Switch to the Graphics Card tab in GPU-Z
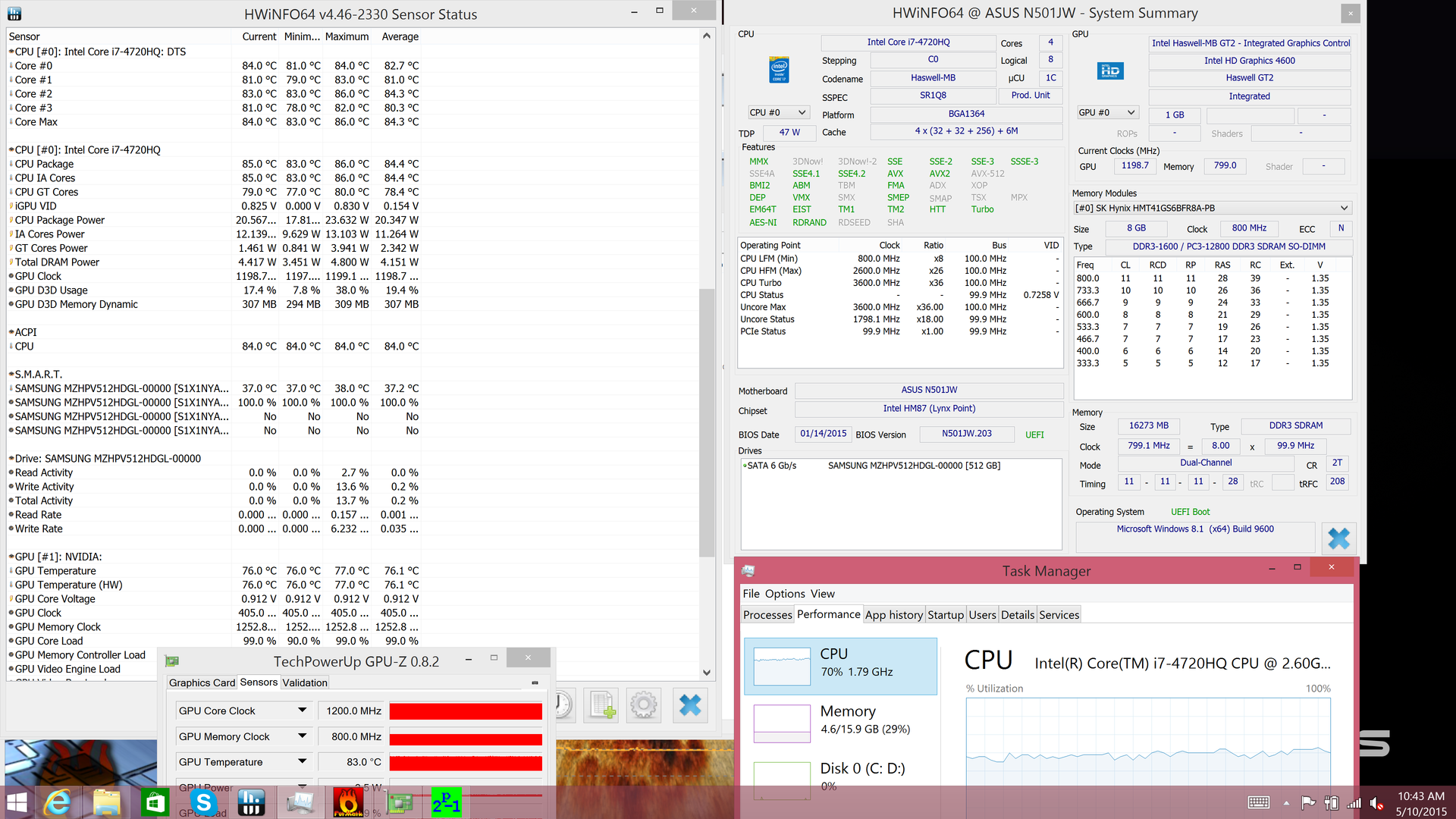The height and width of the screenshot is (819, 1456). click(202, 682)
